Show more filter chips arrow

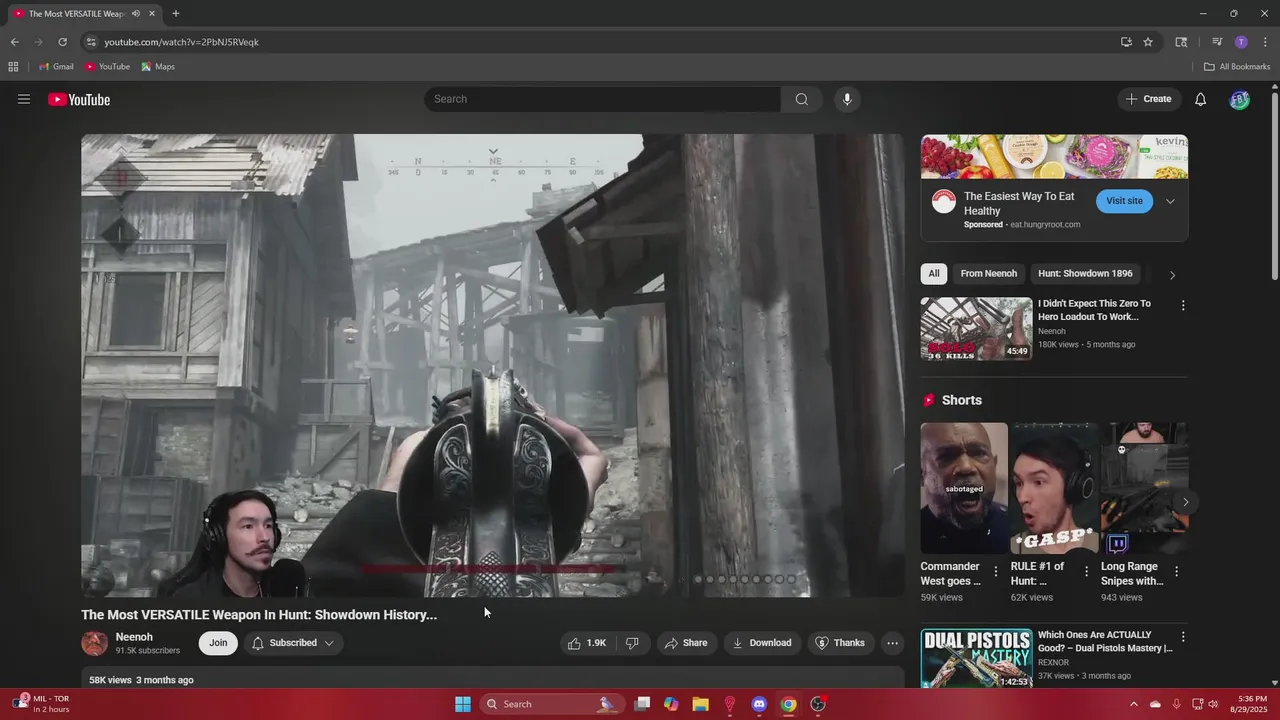pos(1172,275)
